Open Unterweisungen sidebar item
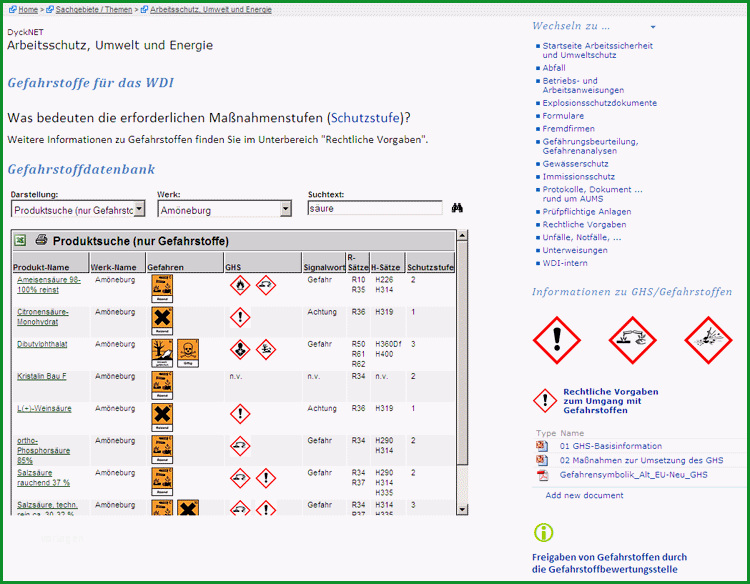The height and width of the screenshot is (584, 750). [x=574, y=250]
